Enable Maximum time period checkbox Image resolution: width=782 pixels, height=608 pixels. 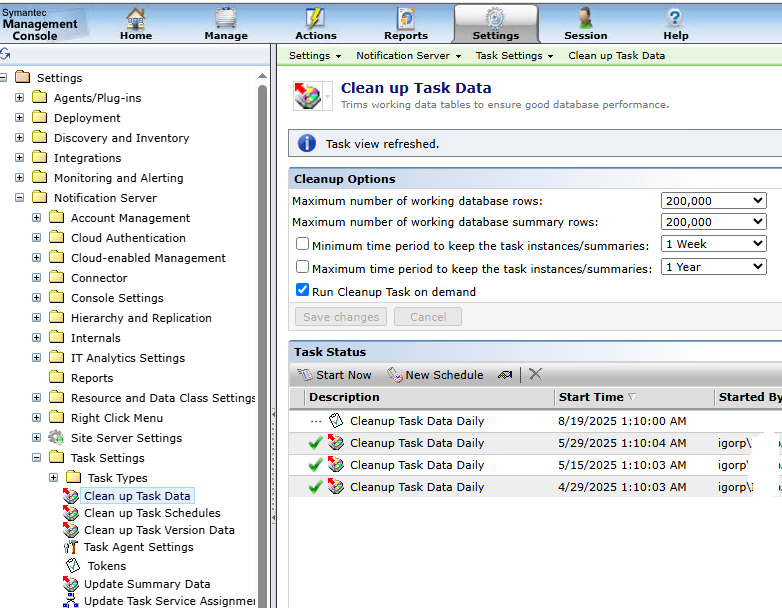[x=302, y=266]
